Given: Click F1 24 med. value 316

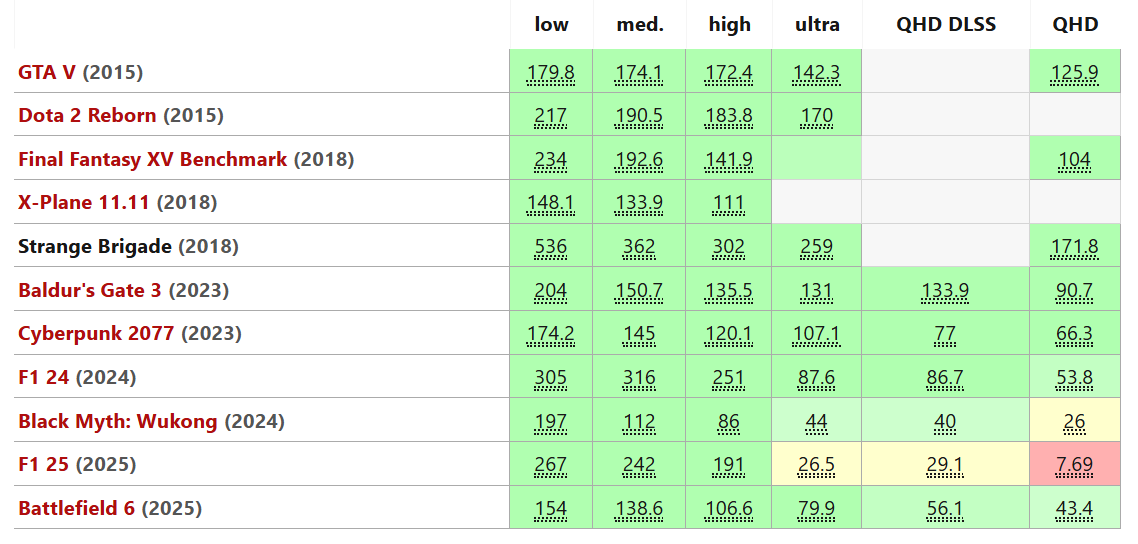Looking at the screenshot, I should pos(640,378).
